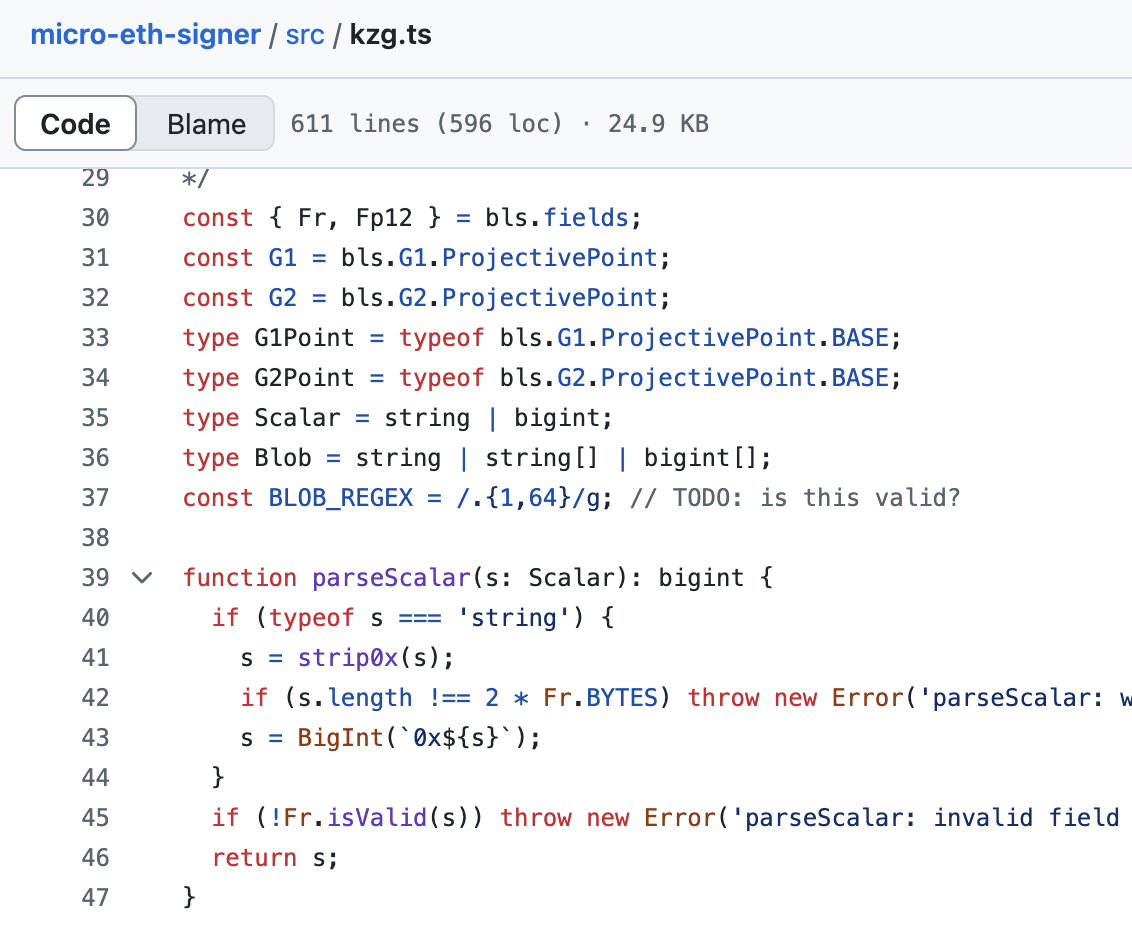Screen dimensions: 1132x926
Task: Click the parseScalar function name
Action: [x=387, y=578]
